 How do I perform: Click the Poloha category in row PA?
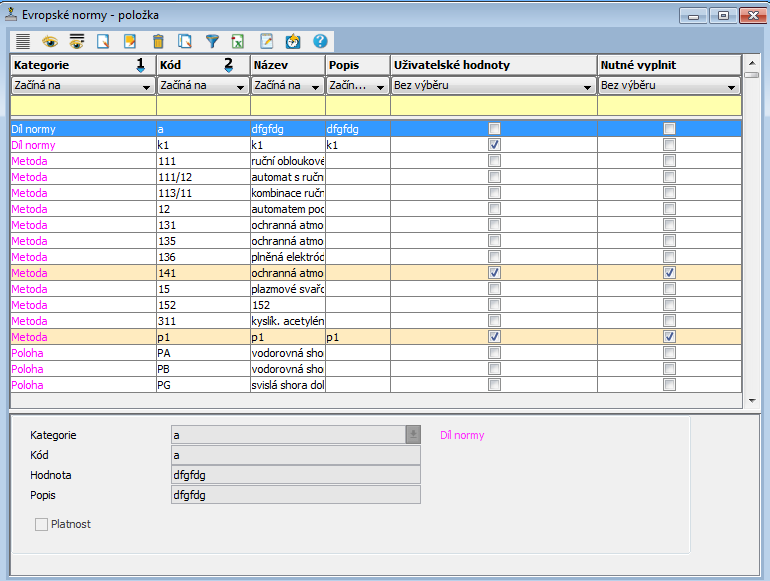28,353
